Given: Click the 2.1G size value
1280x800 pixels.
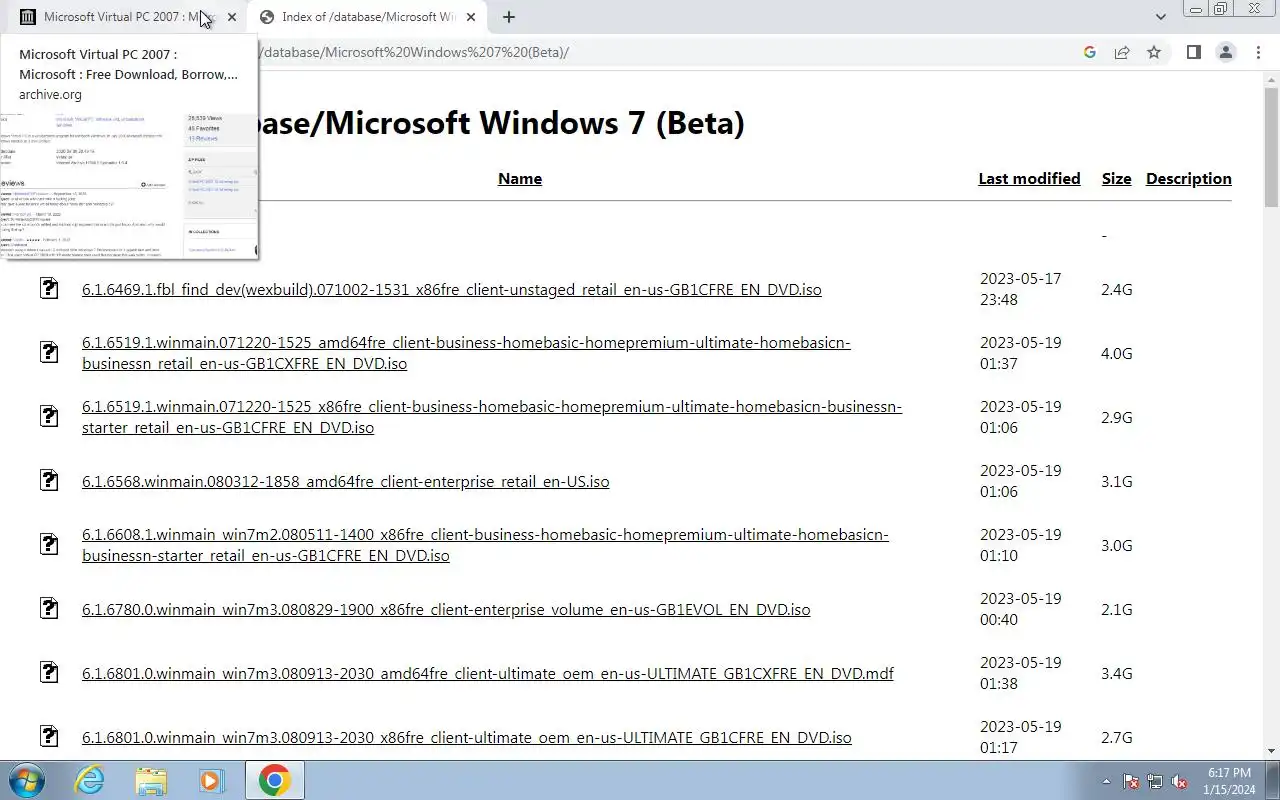Looking at the screenshot, I should [x=1116, y=610].
